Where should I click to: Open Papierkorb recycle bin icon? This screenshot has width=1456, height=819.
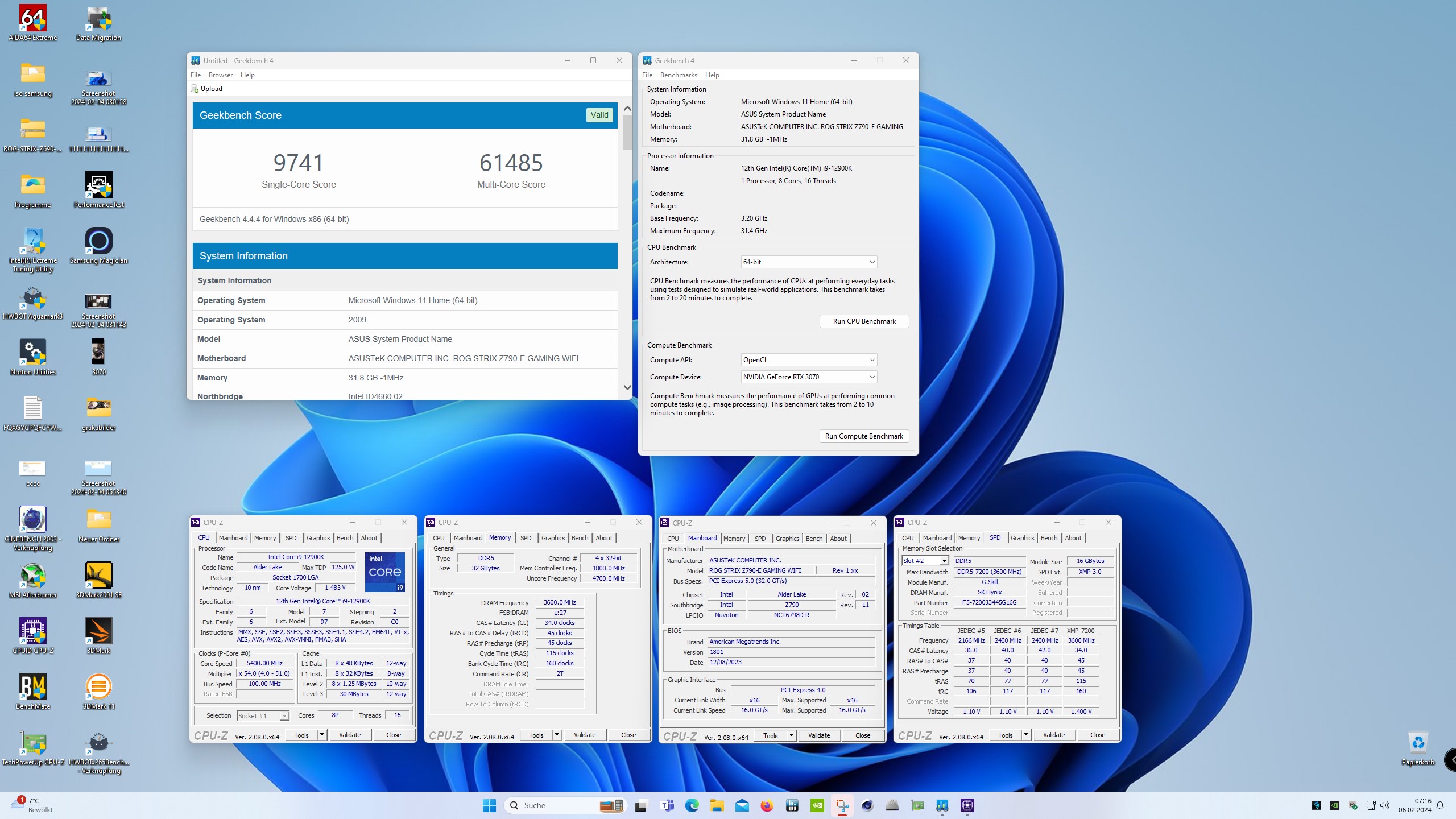coord(1418,747)
